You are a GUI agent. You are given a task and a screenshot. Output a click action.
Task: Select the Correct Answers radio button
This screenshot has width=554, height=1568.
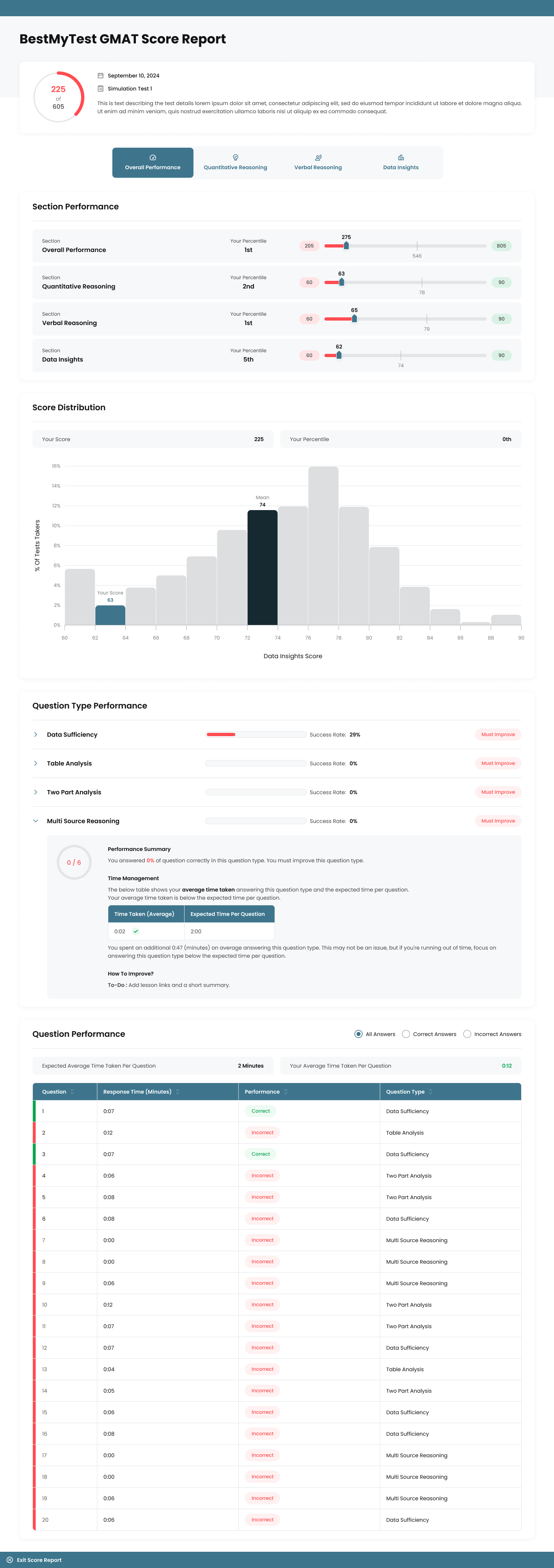406,1034
